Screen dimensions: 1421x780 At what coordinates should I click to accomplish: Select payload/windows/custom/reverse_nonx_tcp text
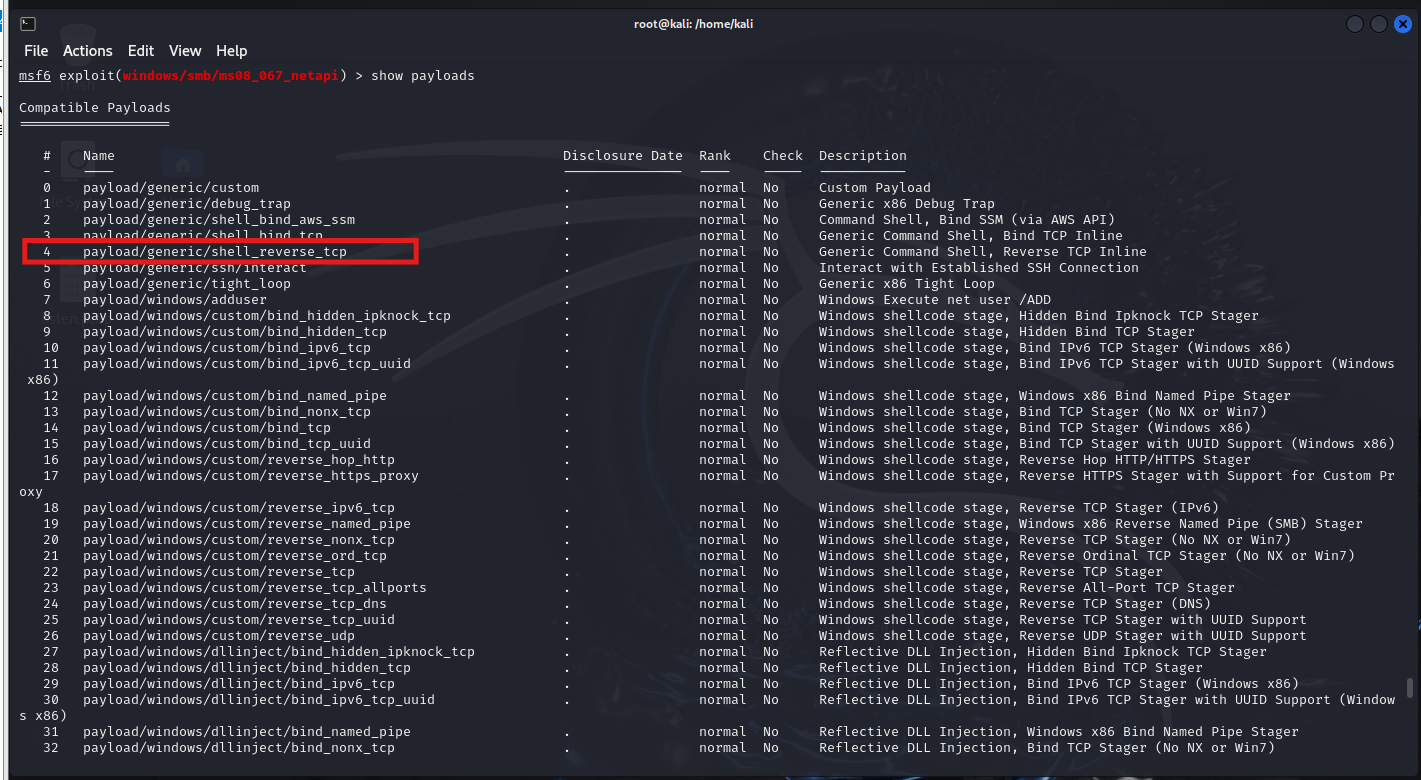[239, 540]
